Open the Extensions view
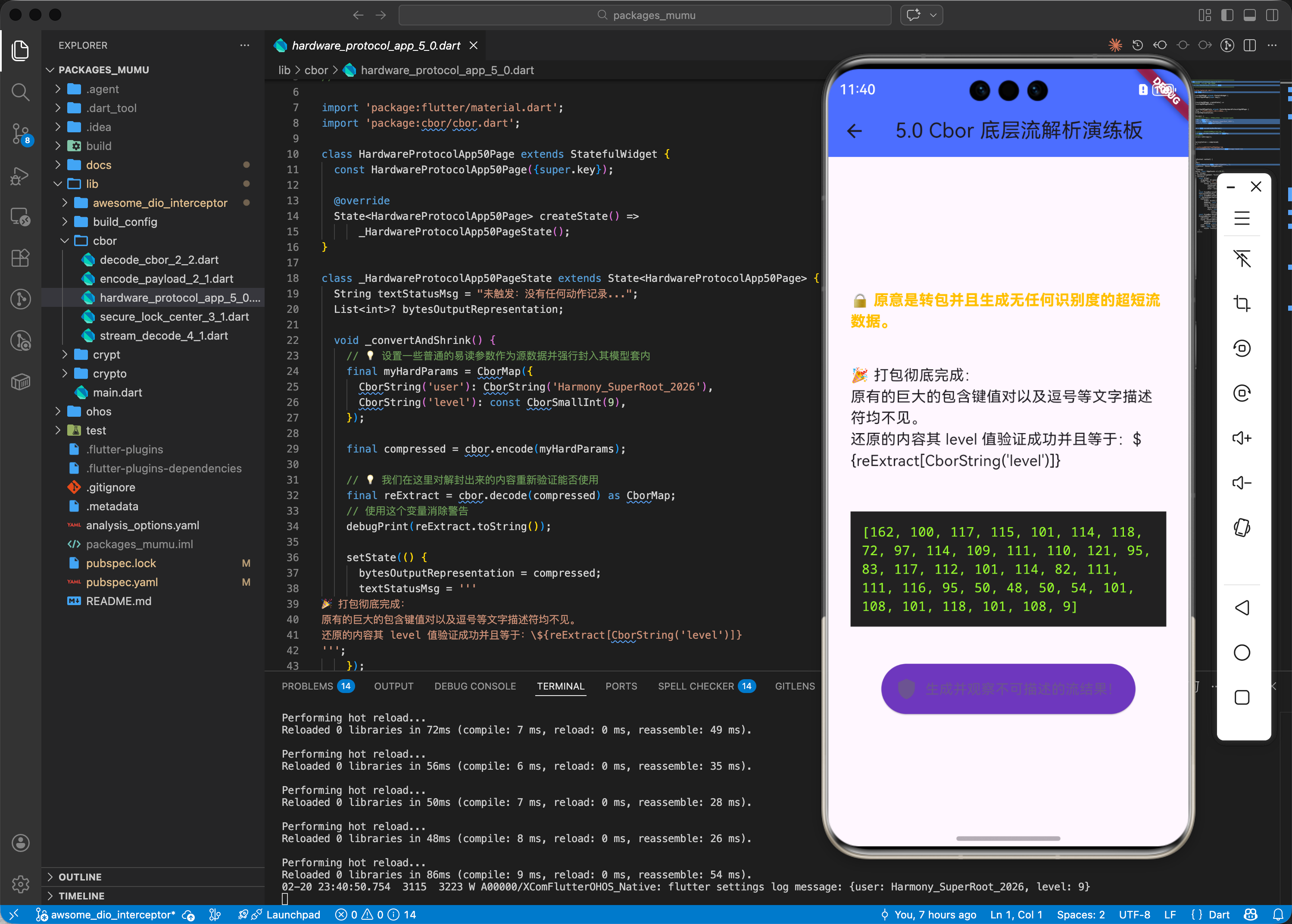Image resolution: width=1292 pixels, height=924 pixels. click(x=21, y=258)
